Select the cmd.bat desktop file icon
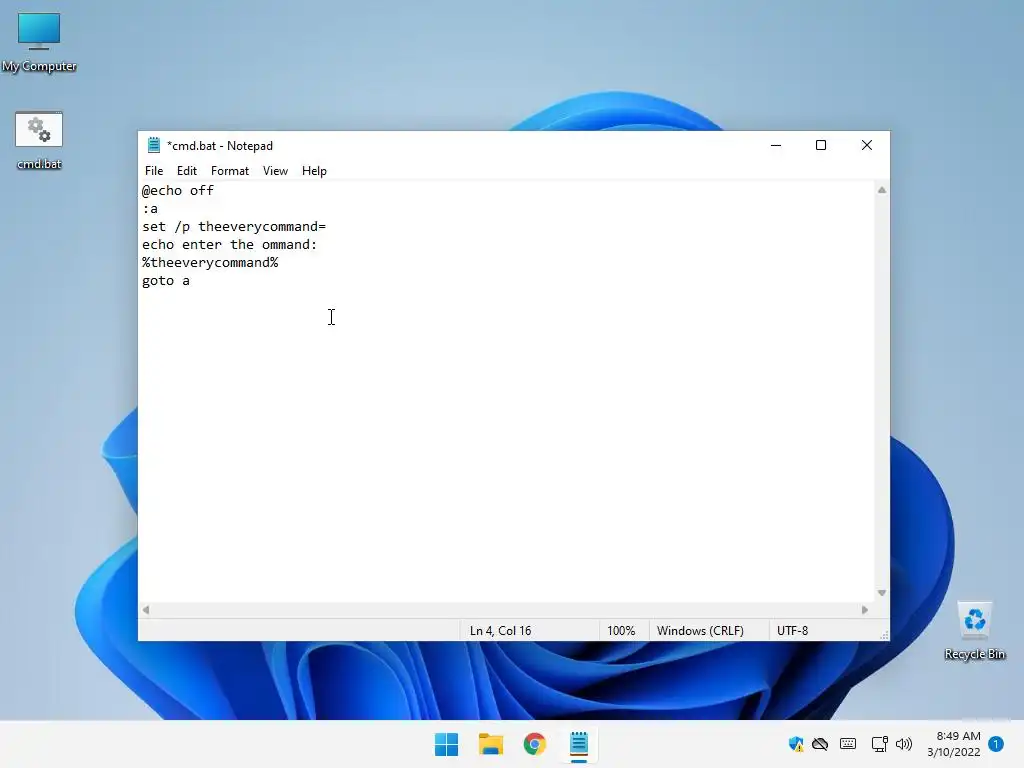This screenshot has height=768, width=1024. tap(39, 140)
